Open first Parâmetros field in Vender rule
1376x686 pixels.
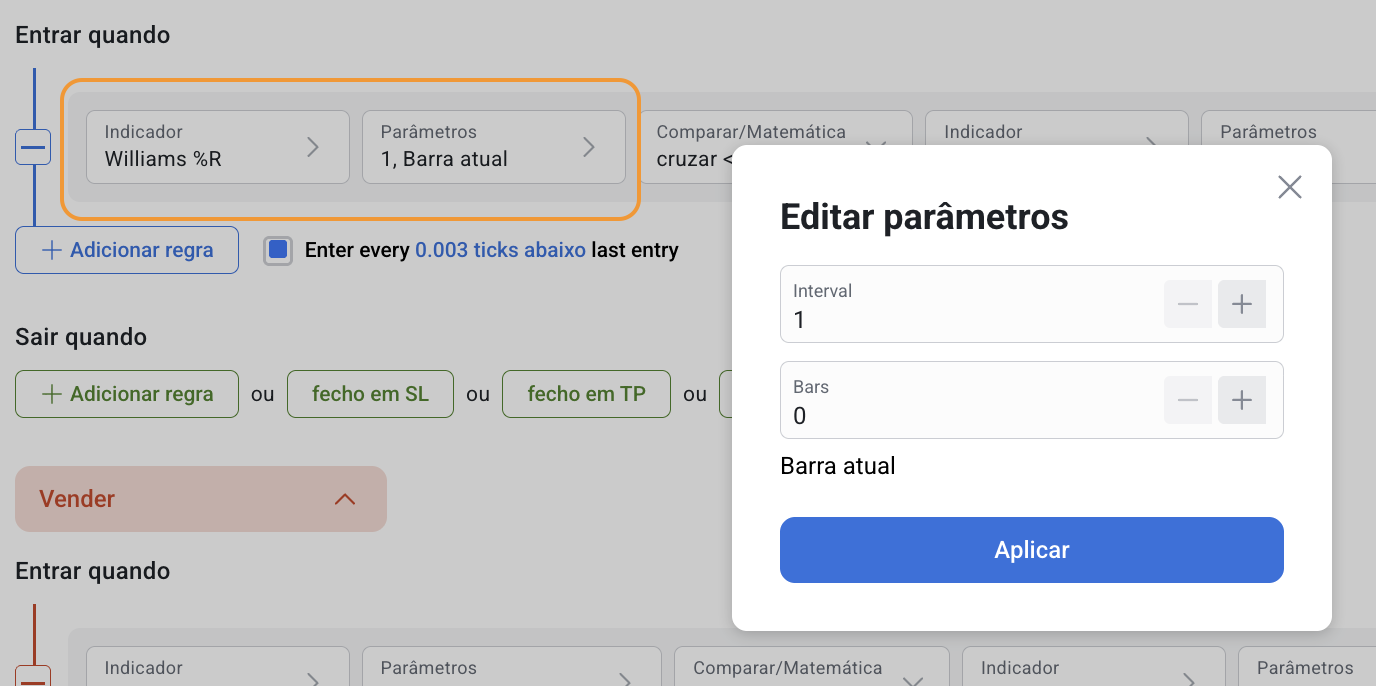pyautogui.click(x=512, y=667)
